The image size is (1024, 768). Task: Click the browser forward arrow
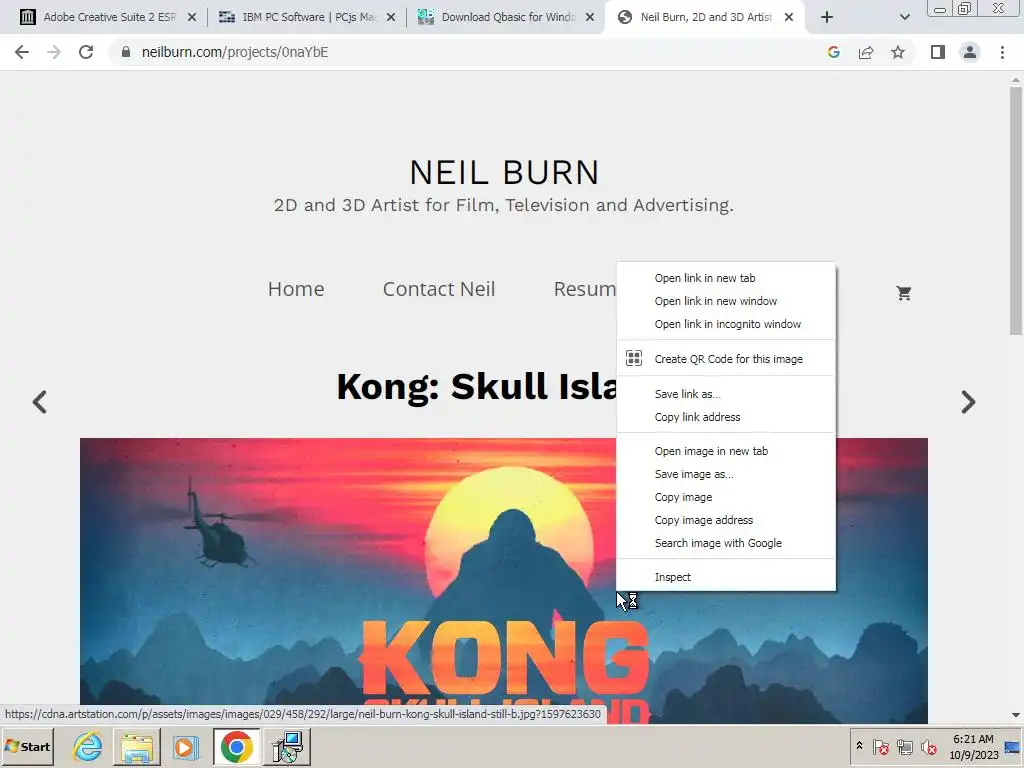click(54, 52)
